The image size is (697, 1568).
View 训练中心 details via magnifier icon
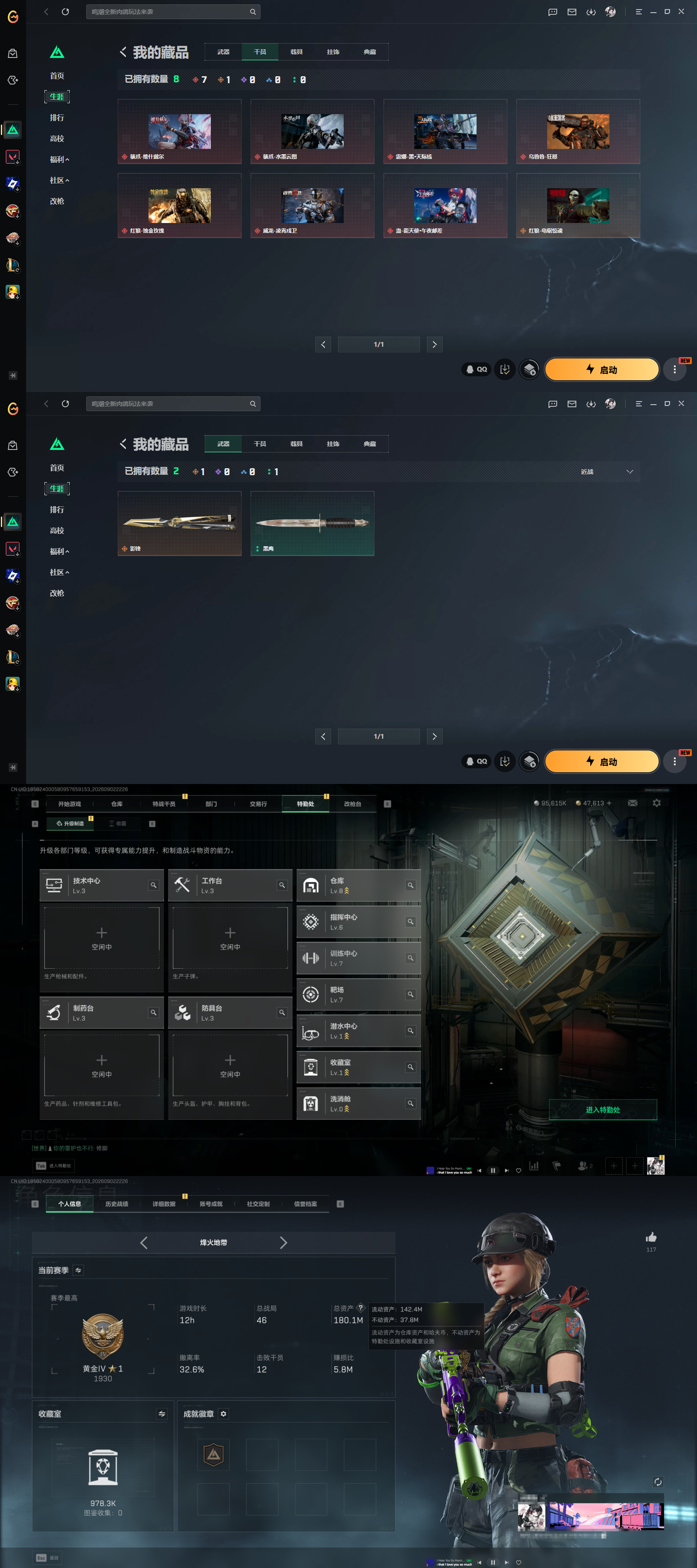[410, 958]
